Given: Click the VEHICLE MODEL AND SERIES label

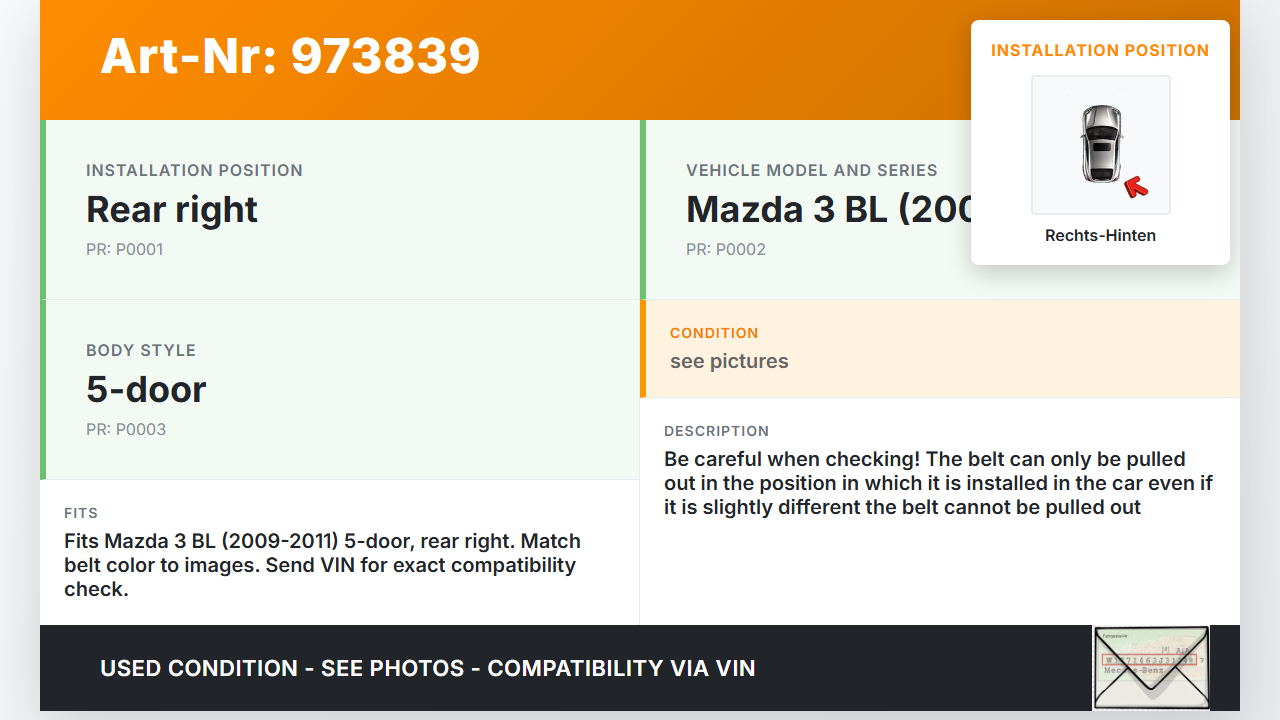Looking at the screenshot, I should click(811, 170).
